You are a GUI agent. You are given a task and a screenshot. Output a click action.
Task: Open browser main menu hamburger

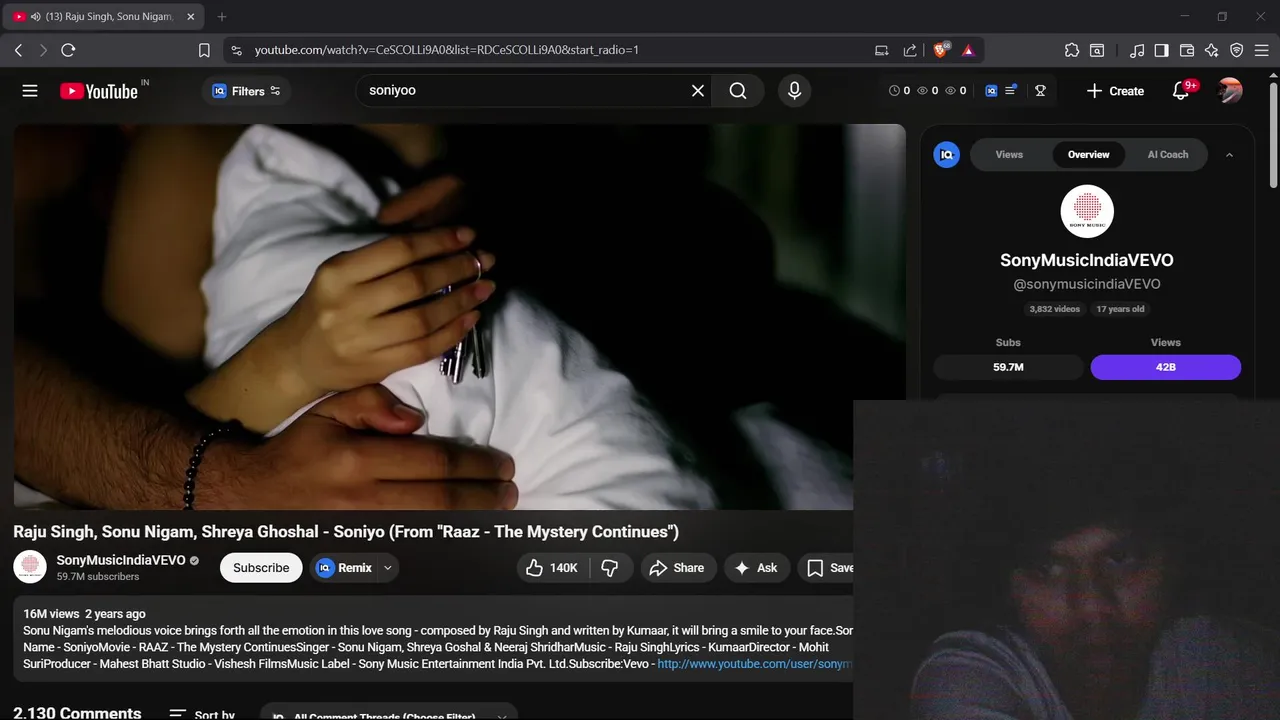[x=1262, y=50]
